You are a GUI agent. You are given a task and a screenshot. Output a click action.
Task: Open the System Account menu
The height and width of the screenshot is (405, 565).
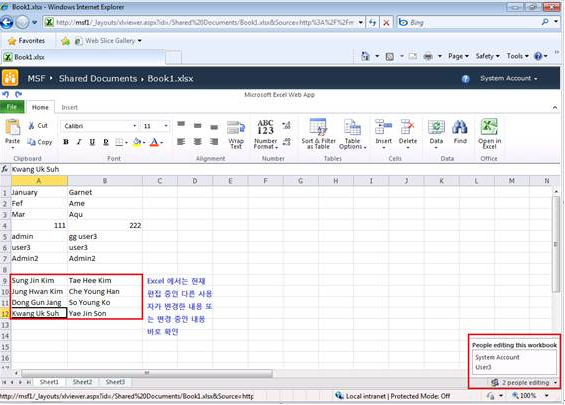pyautogui.click(x=508, y=78)
